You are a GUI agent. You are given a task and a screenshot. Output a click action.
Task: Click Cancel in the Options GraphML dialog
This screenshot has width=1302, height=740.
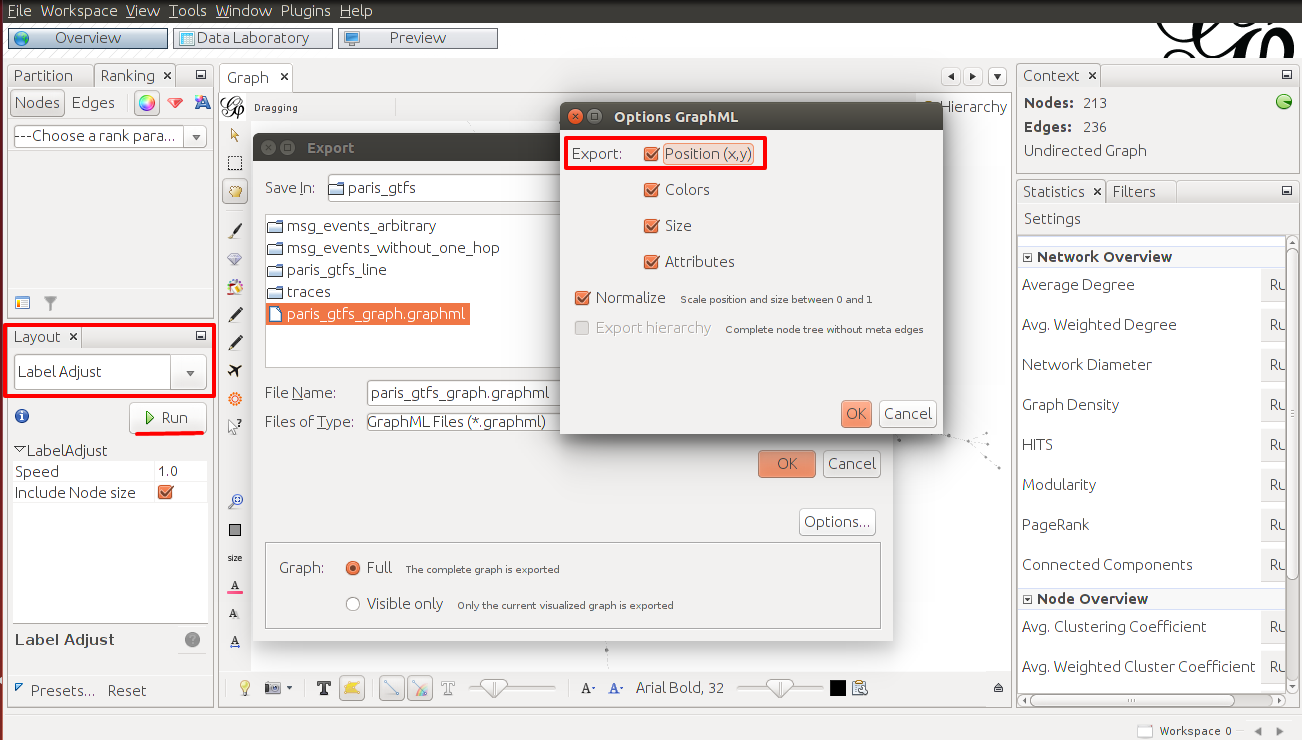click(908, 414)
